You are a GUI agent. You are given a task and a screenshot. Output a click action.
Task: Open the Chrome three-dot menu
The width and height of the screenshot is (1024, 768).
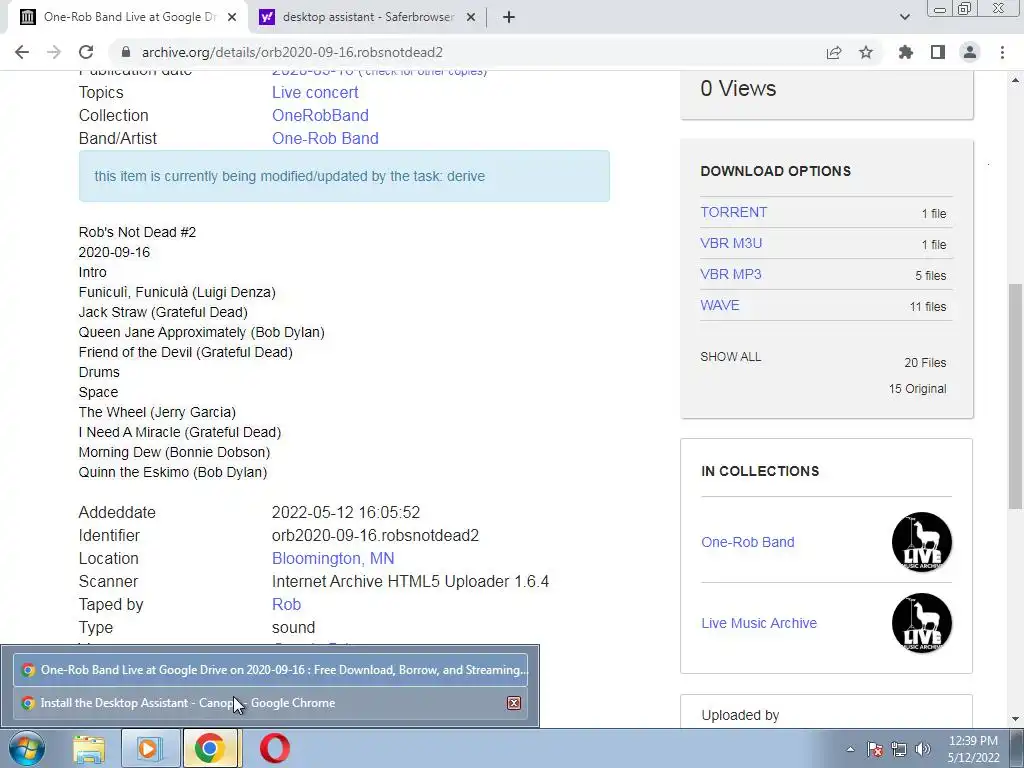coord(1002,52)
